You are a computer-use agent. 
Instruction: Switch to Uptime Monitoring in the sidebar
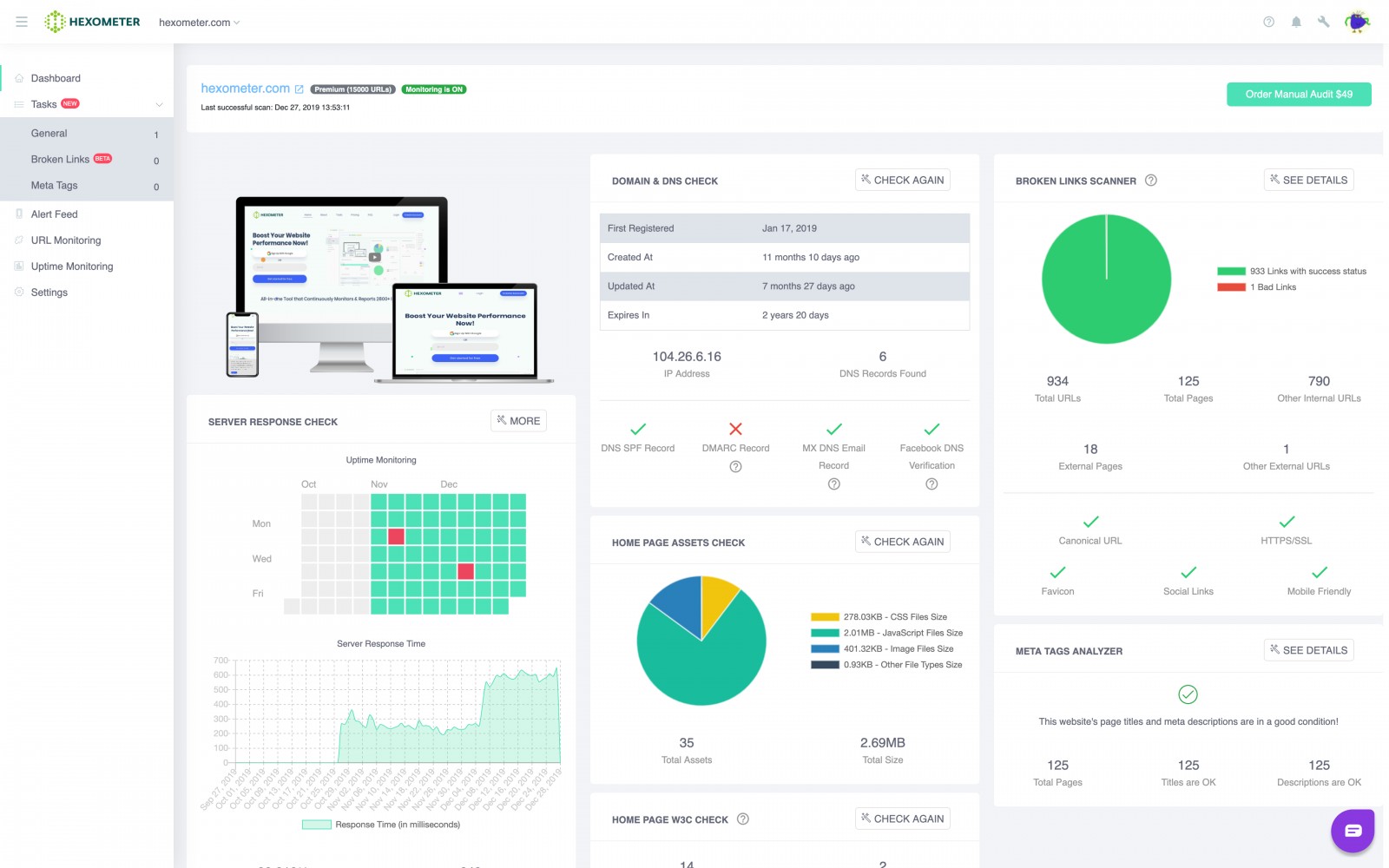coord(72,266)
